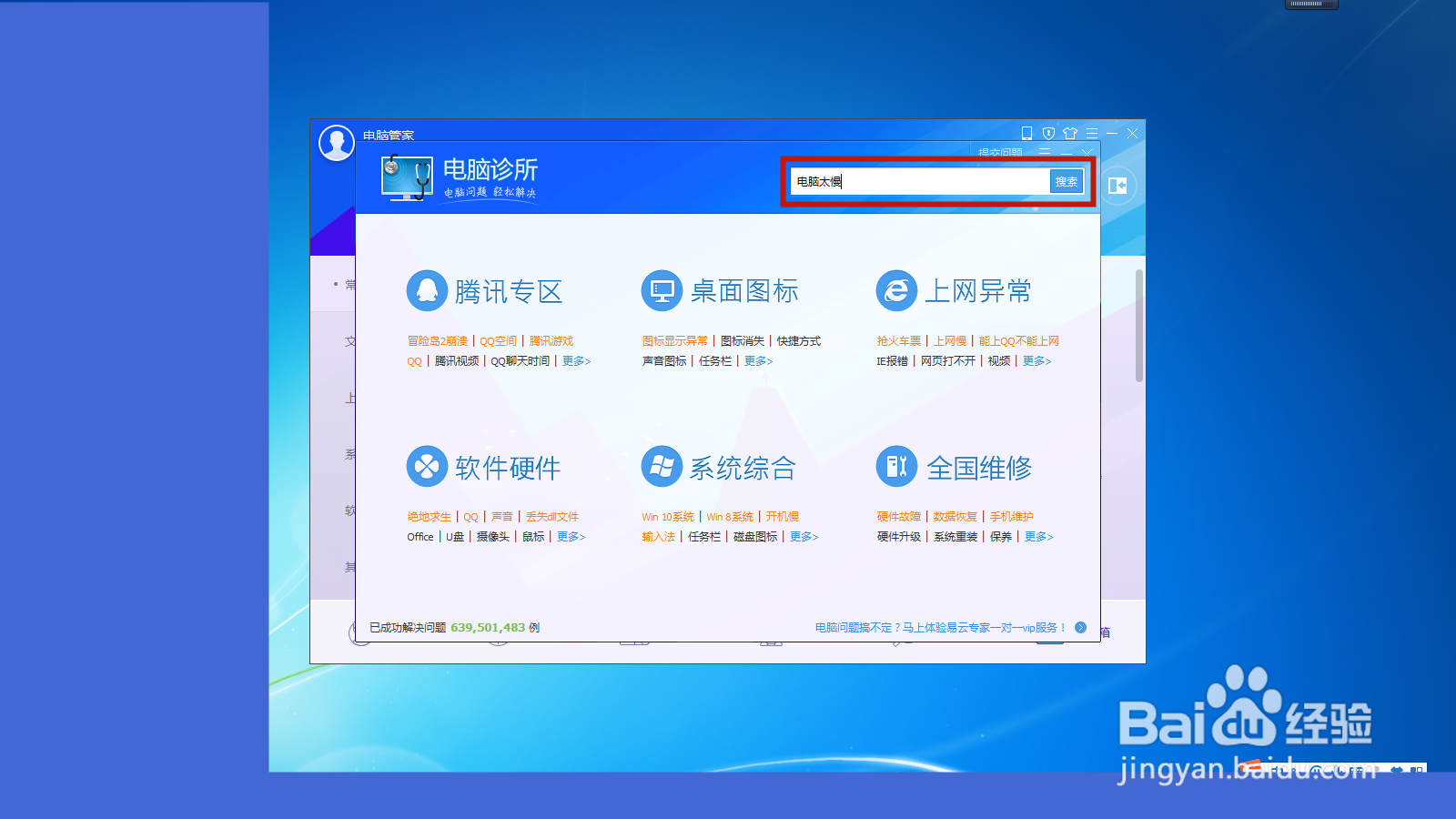Open the 腾讯游戏 link

(x=551, y=341)
